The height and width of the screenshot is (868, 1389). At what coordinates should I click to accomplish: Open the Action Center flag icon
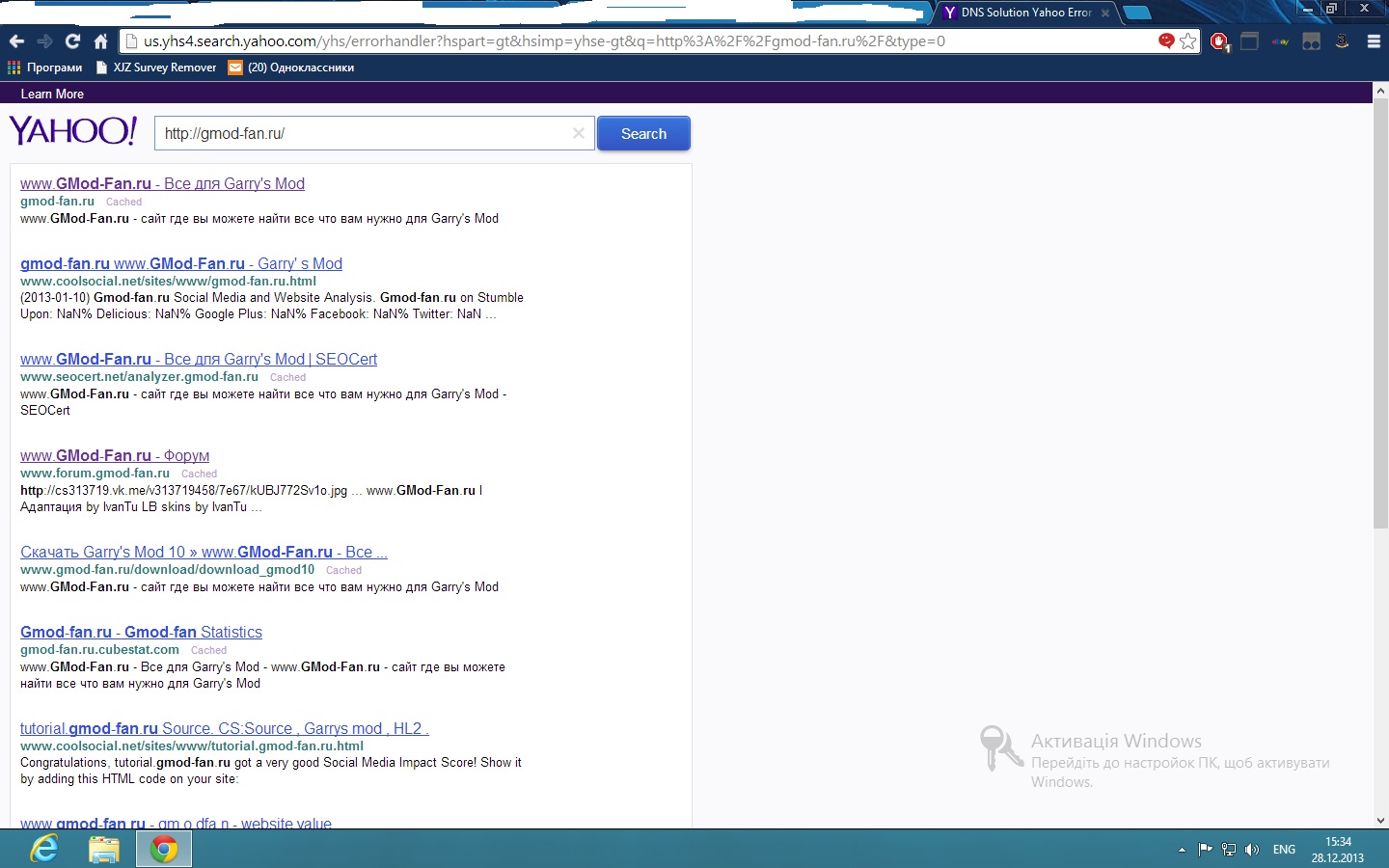tap(1205, 850)
